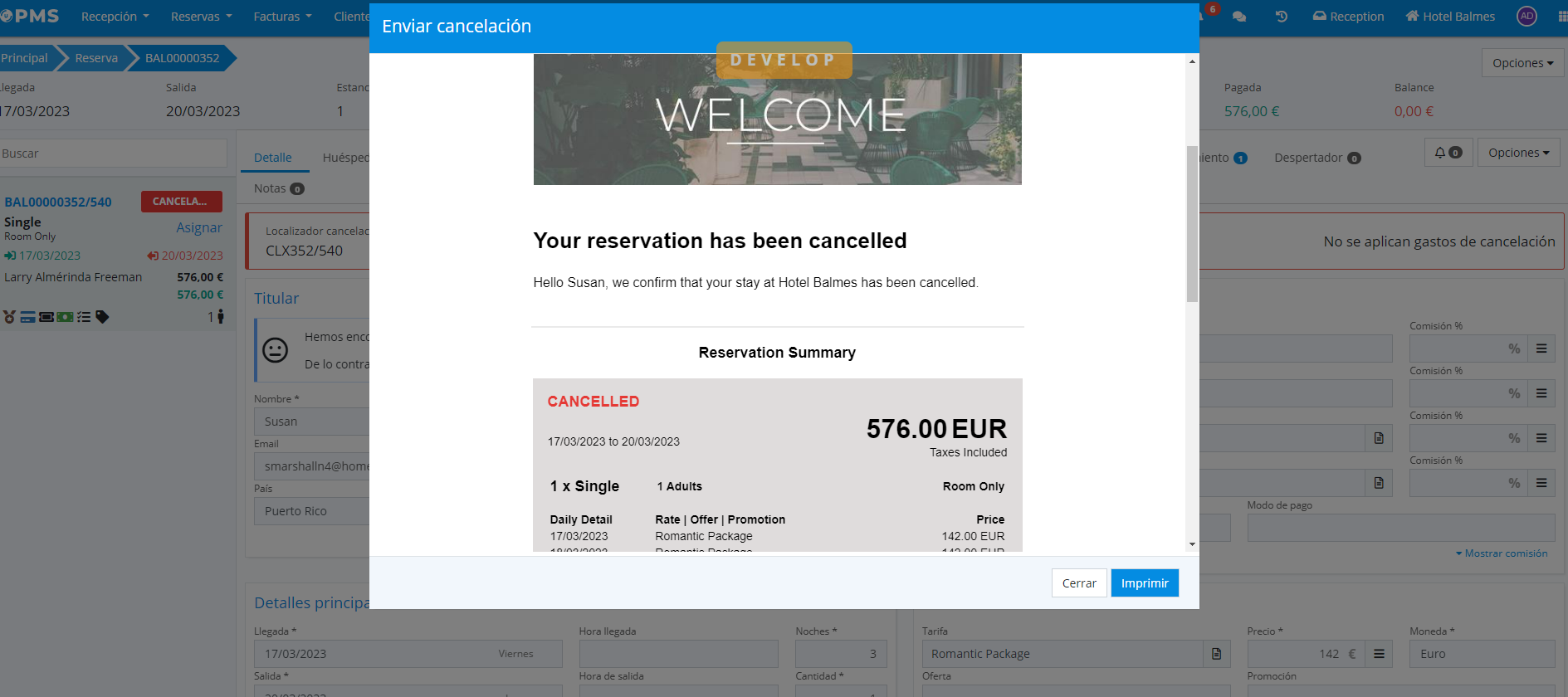The width and height of the screenshot is (1568, 697).
Task: Open the Reservas dropdown menu
Action: point(201,17)
